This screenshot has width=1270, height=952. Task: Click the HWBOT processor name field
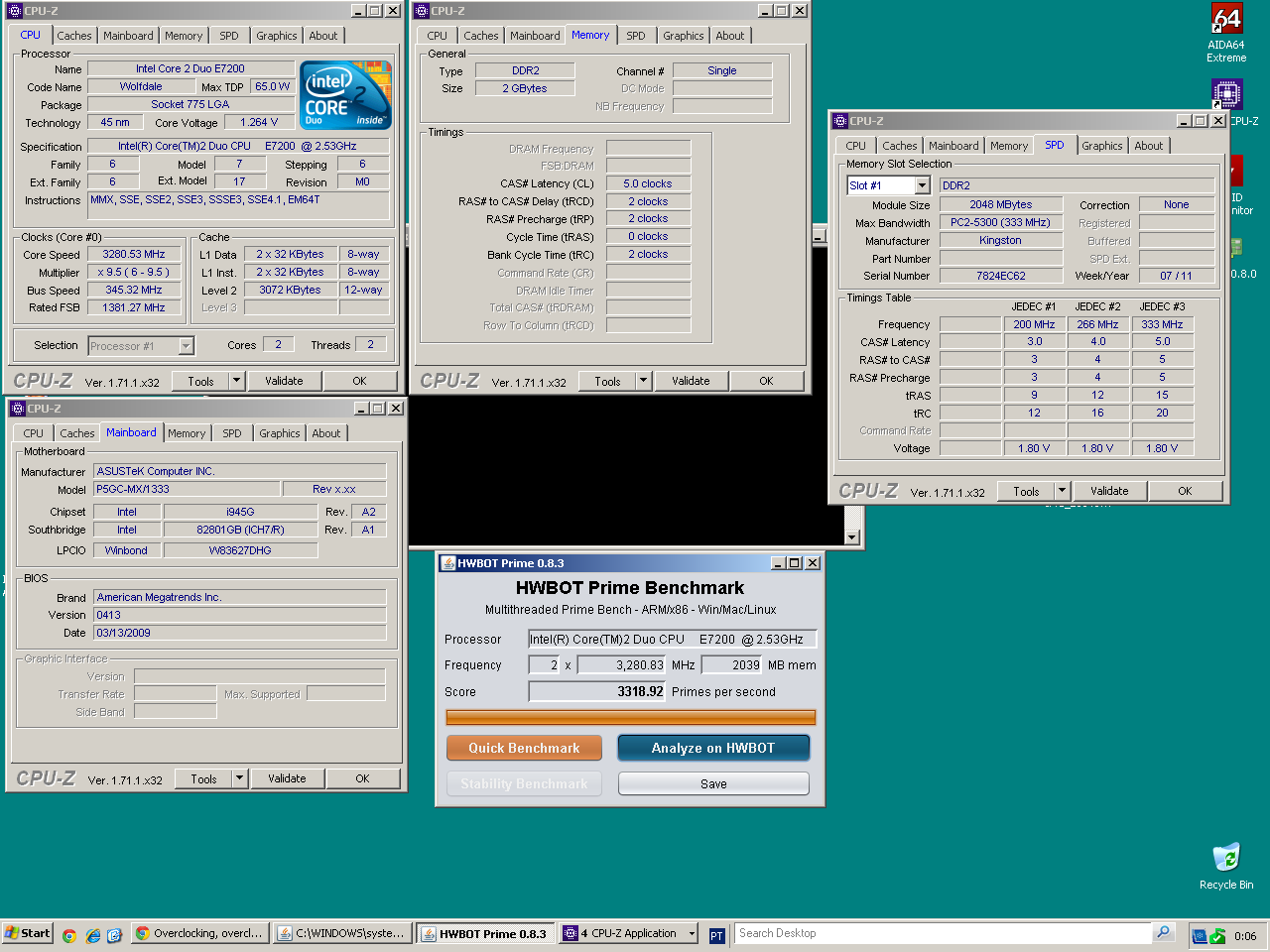click(x=673, y=640)
